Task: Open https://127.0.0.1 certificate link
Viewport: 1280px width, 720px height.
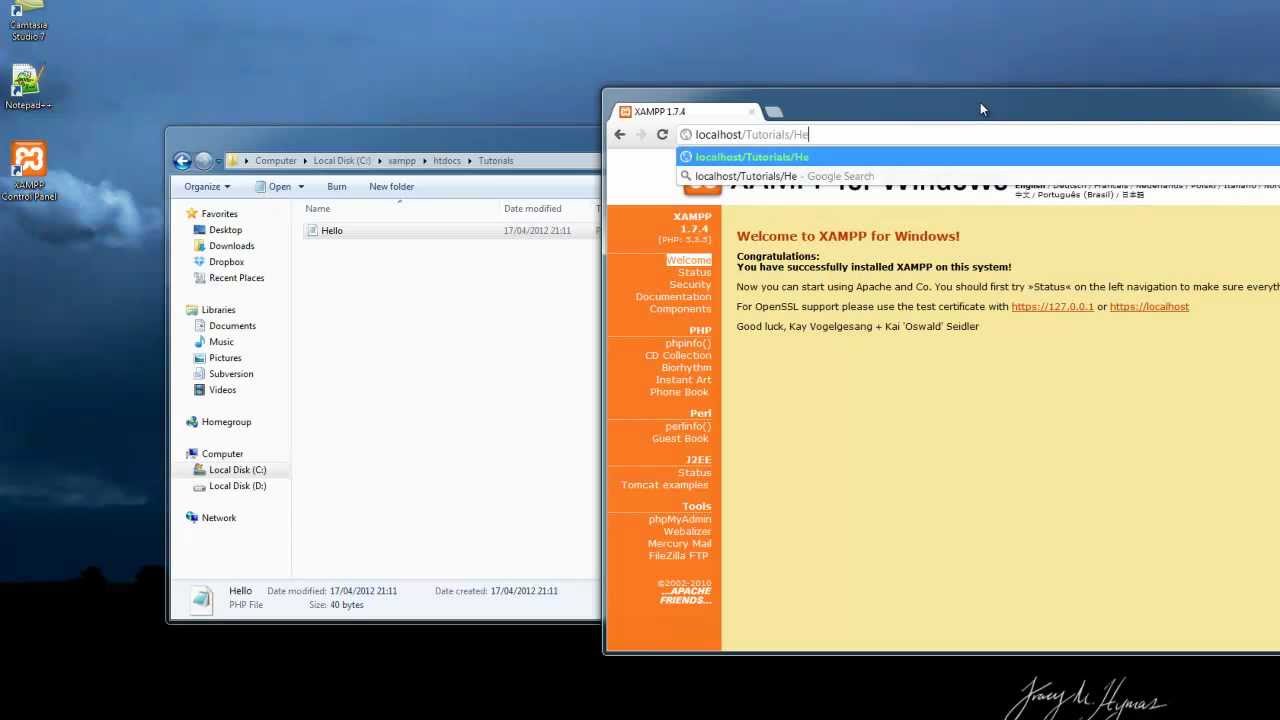Action: point(1052,307)
